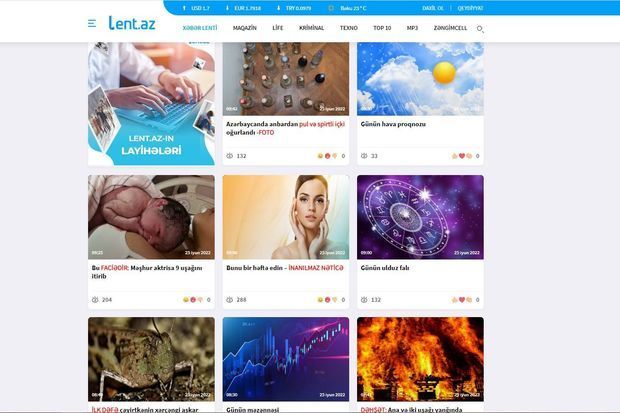Open the MAQAZİN menu item
Screen dimensions: 620x413
pos(244,28)
